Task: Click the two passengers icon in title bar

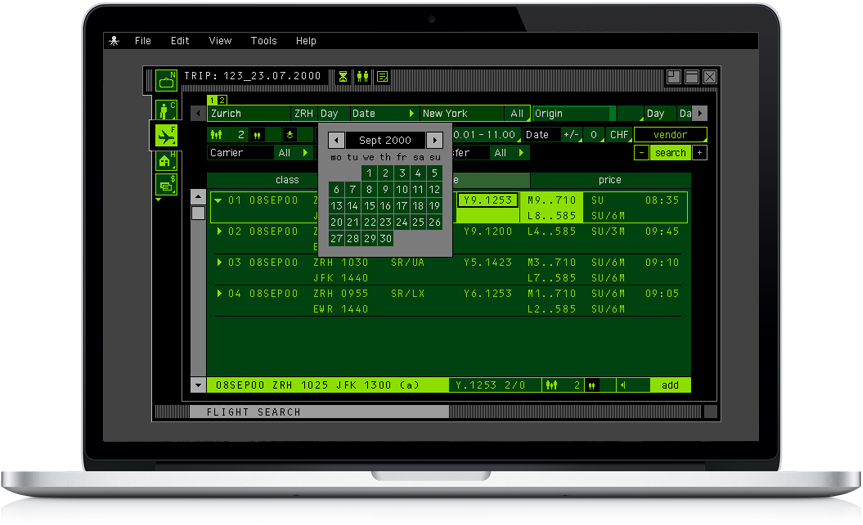Action: pos(363,76)
